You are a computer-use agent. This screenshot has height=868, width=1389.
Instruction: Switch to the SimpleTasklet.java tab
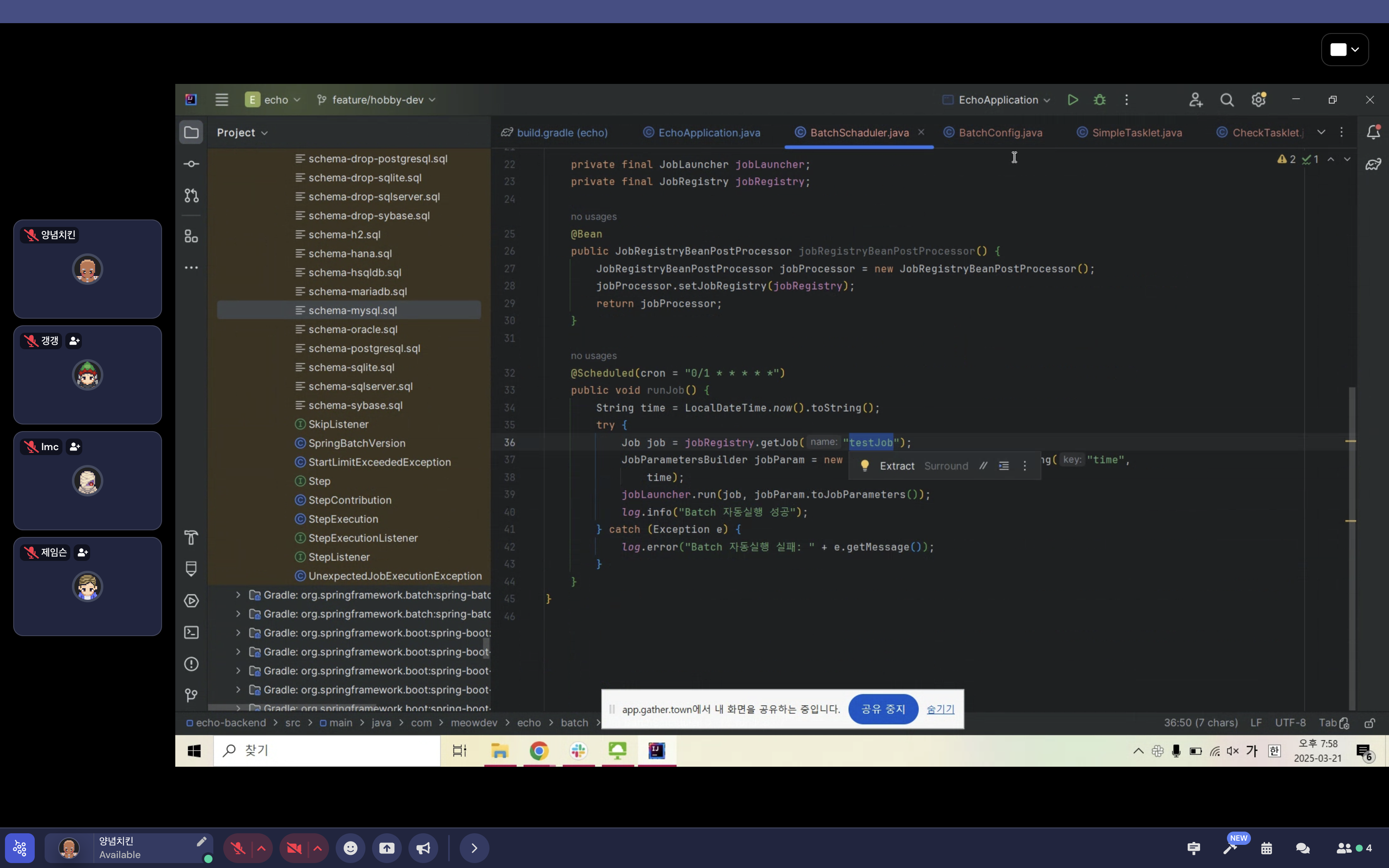[x=1136, y=133]
